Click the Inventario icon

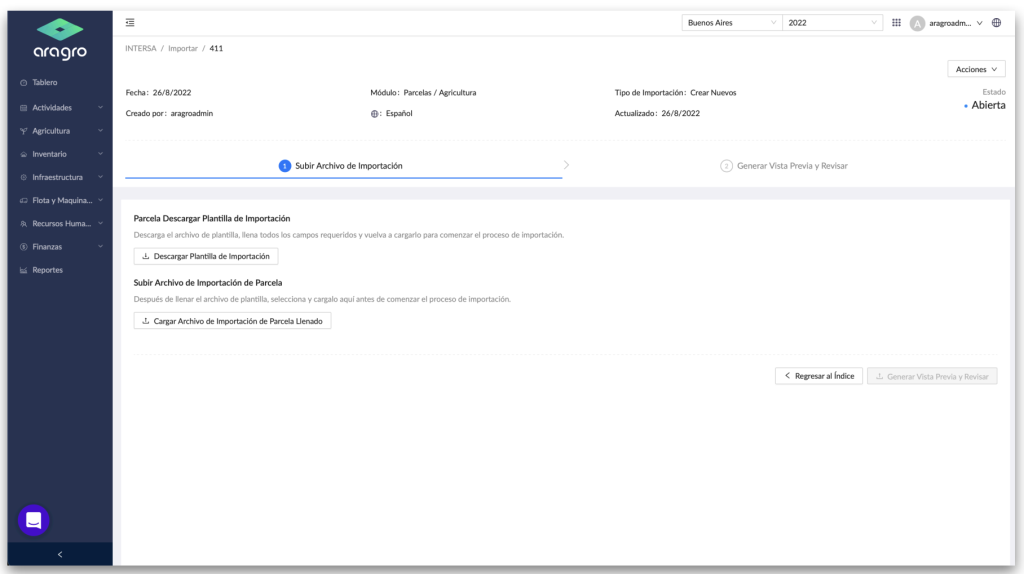pos(24,155)
